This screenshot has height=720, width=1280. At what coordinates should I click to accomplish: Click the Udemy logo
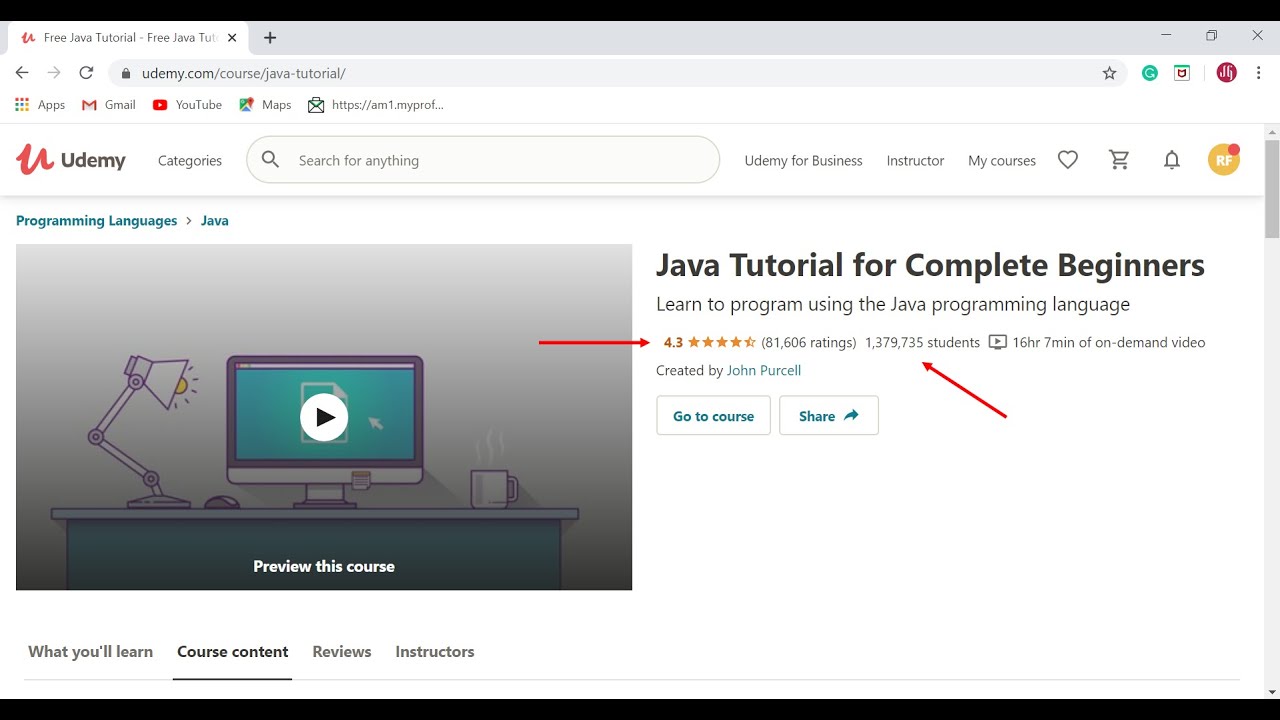71,160
